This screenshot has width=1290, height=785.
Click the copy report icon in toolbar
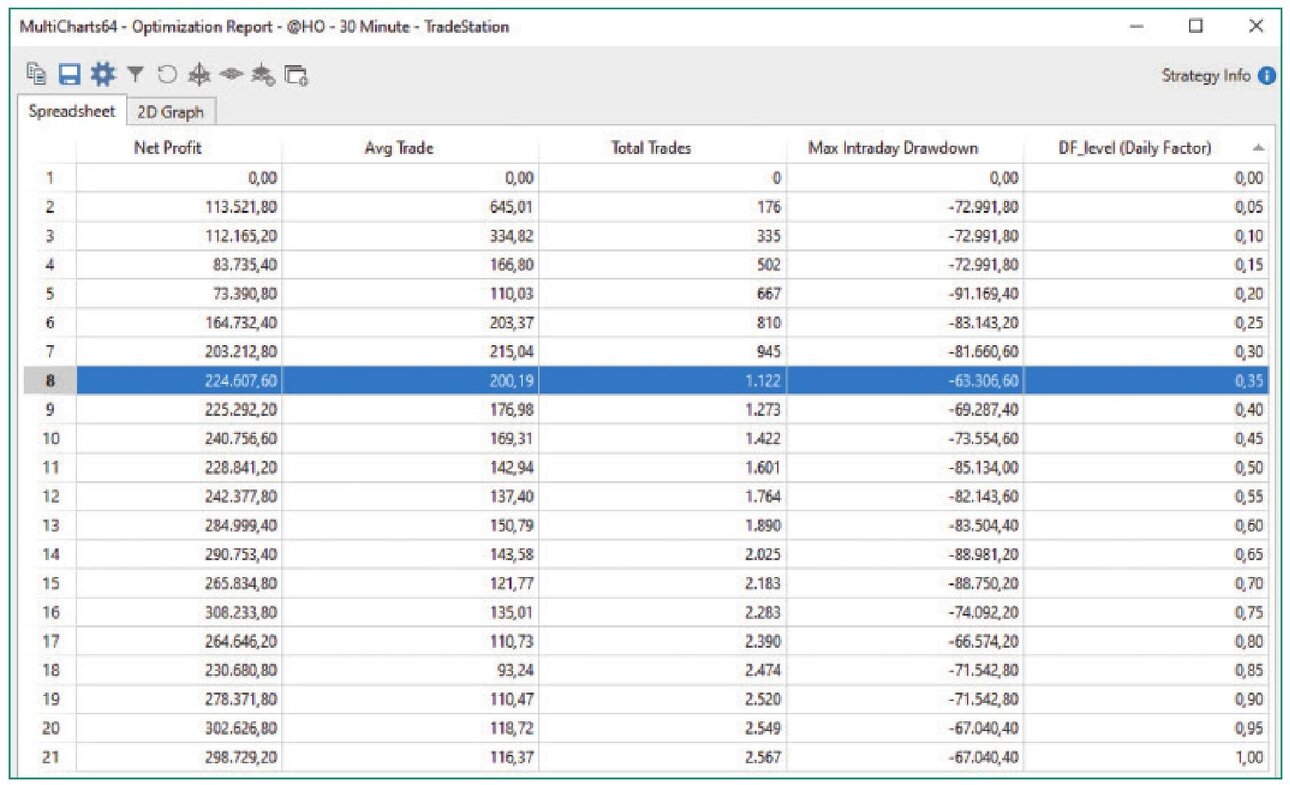pyautogui.click(x=37, y=74)
